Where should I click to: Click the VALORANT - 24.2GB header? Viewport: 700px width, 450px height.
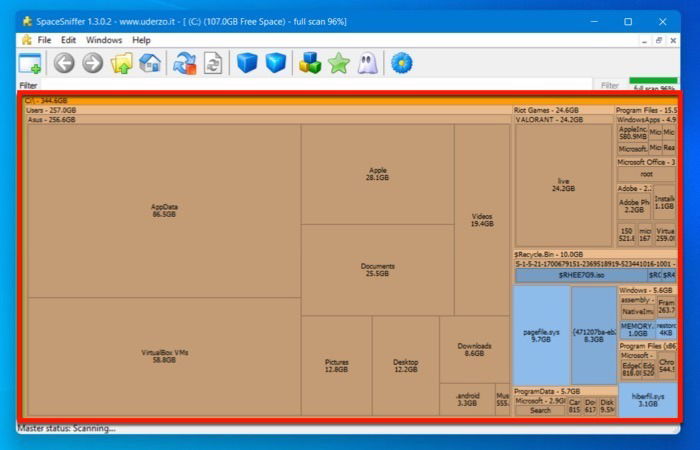tap(564, 119)
